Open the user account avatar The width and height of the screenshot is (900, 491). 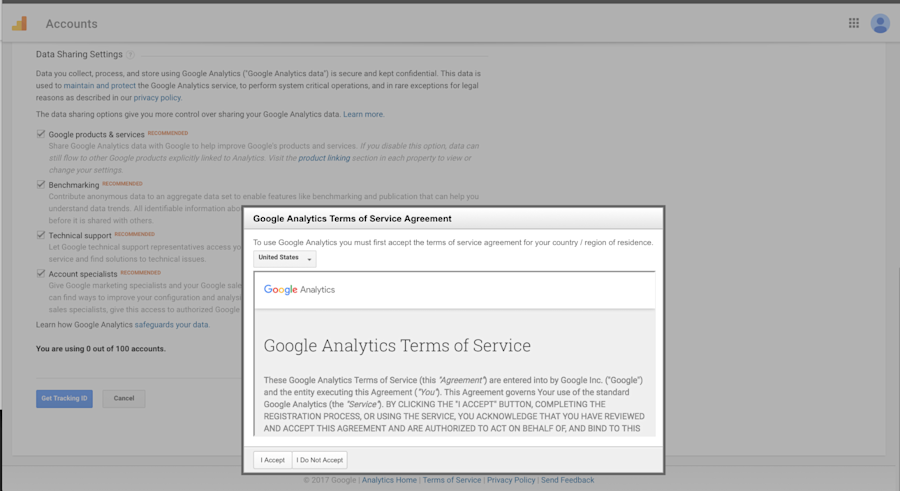point(880,24)
